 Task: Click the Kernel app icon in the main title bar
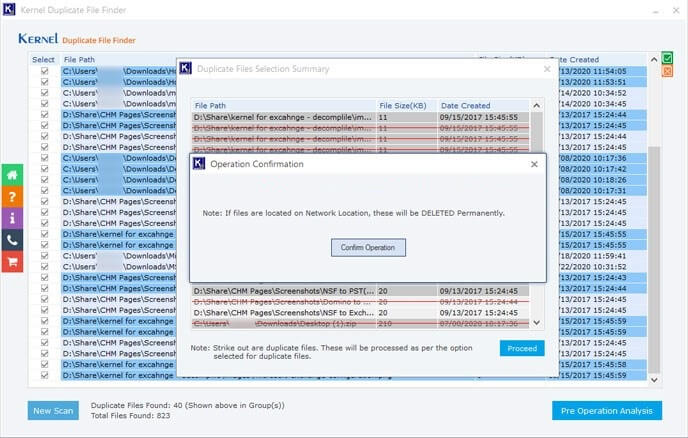[9, 9]
